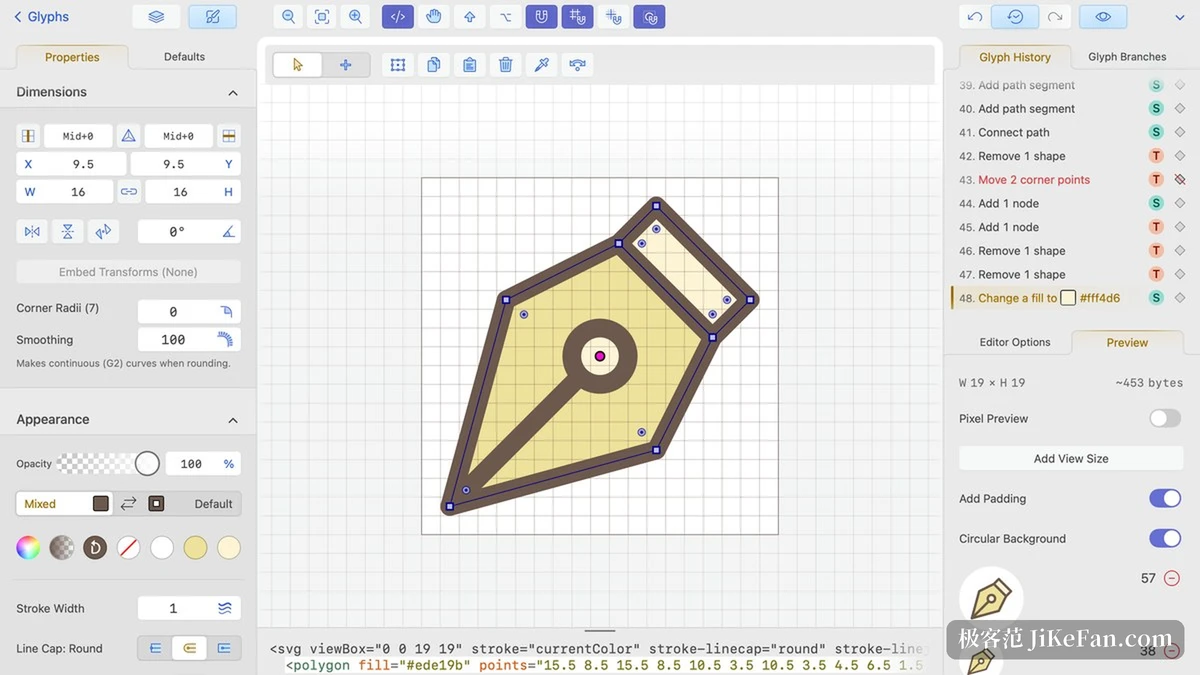Open the top-right chevron dropdown
Image resolution: width=1200 pixels, height=675 pixels.
(x=1181, y=17)
